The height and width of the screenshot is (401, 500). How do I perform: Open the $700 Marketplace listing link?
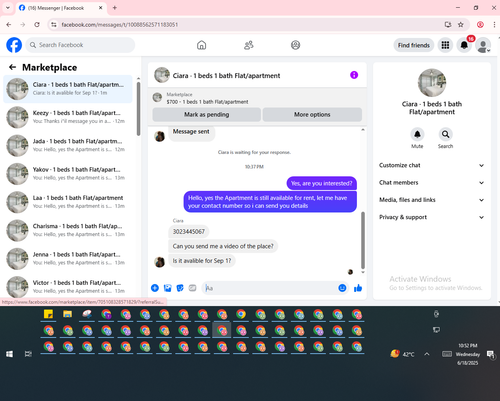pos(207,102)
